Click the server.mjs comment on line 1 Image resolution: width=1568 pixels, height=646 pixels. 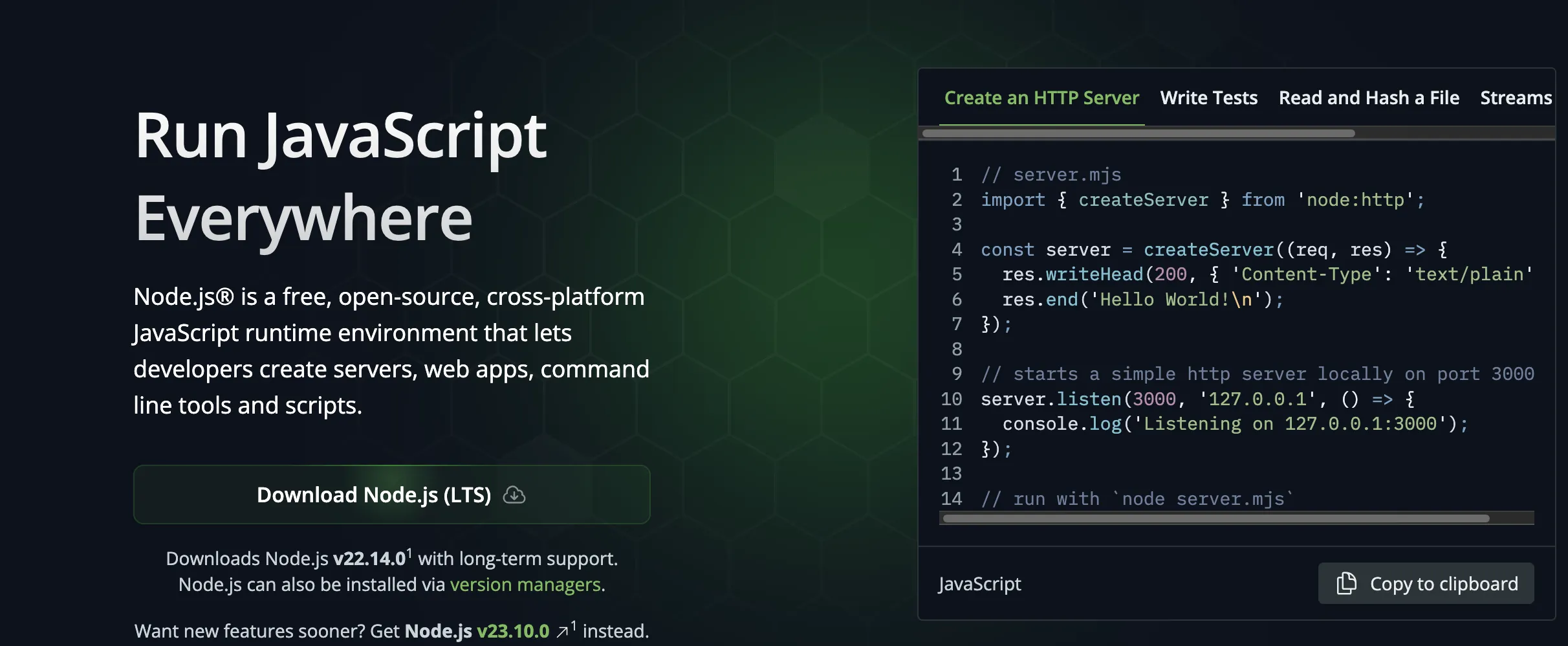(1049, 174)
